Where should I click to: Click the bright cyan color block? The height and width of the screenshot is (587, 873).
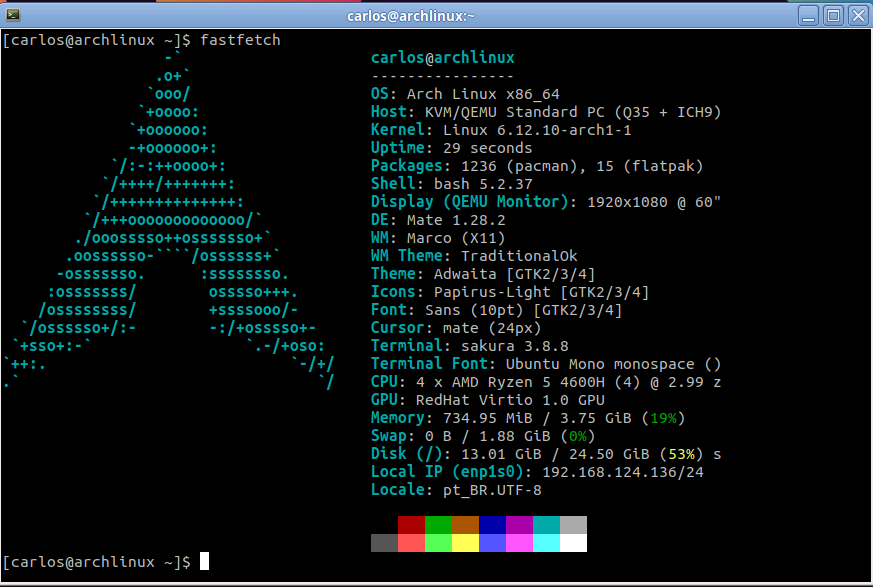tap(546, 543)
